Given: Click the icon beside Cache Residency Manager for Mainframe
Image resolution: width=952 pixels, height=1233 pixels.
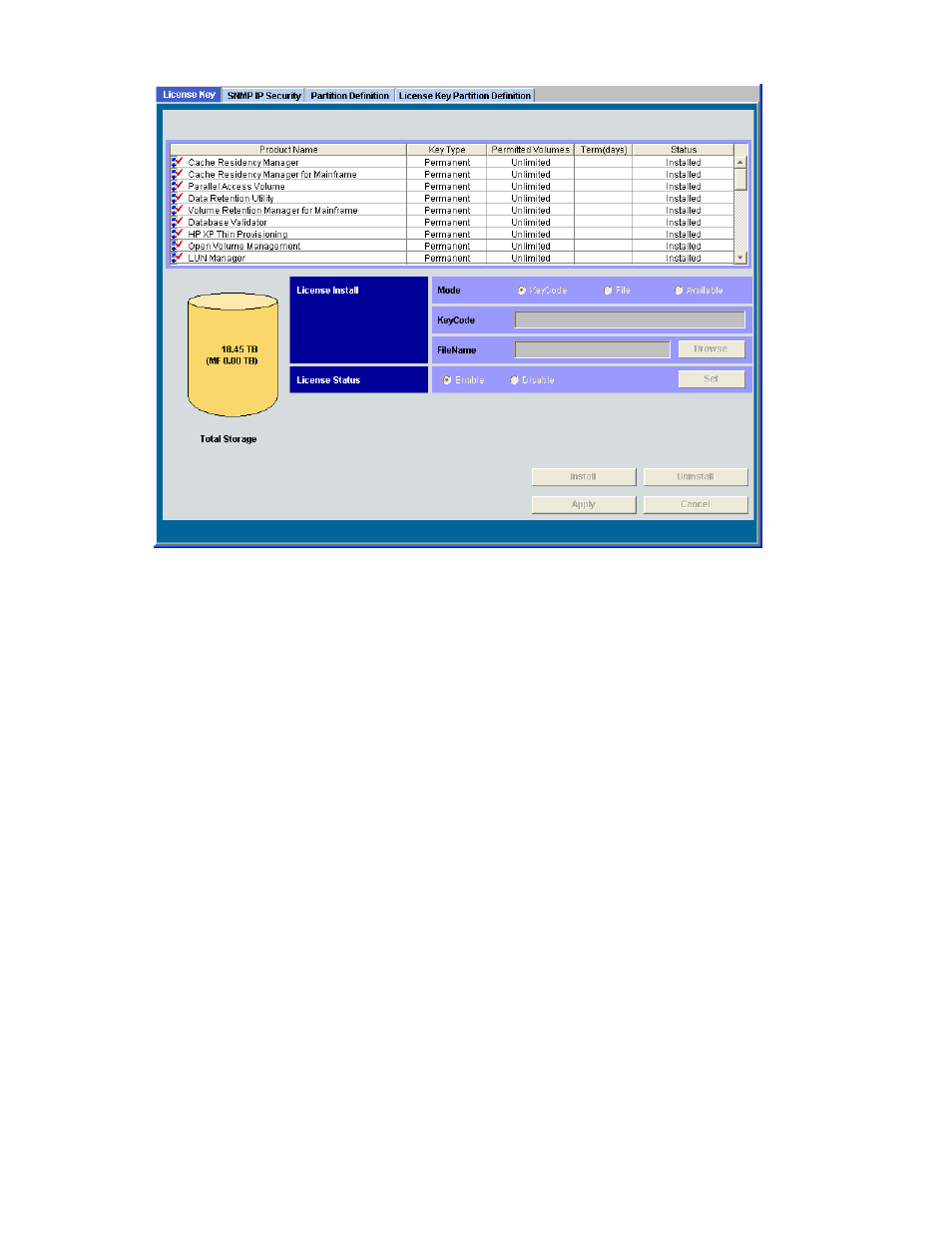Looking at the screenshot, I should tap(177, 174).
